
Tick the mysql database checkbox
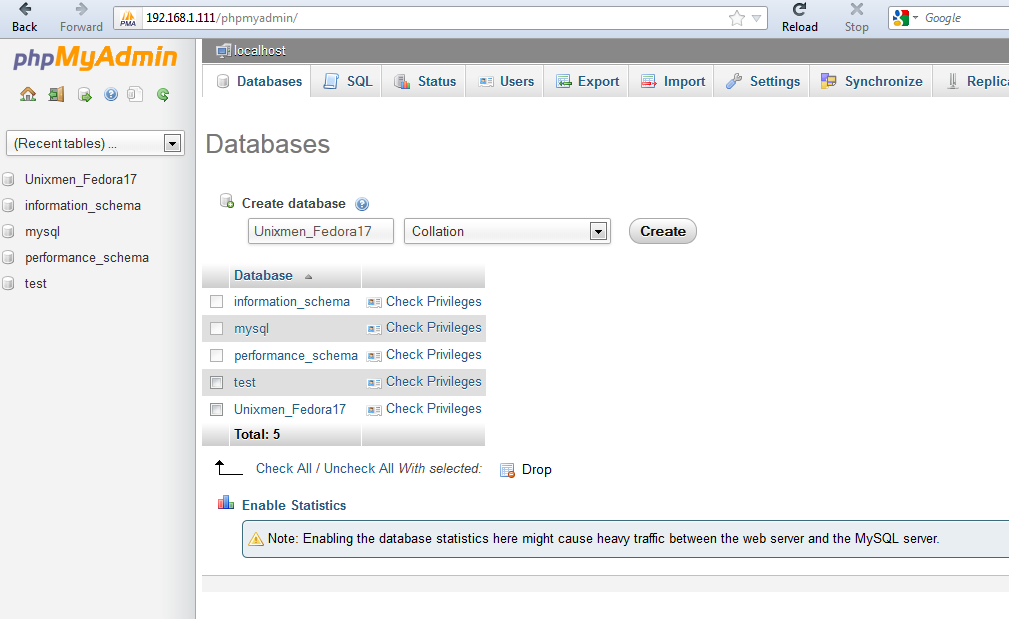(x=217, y=329)
